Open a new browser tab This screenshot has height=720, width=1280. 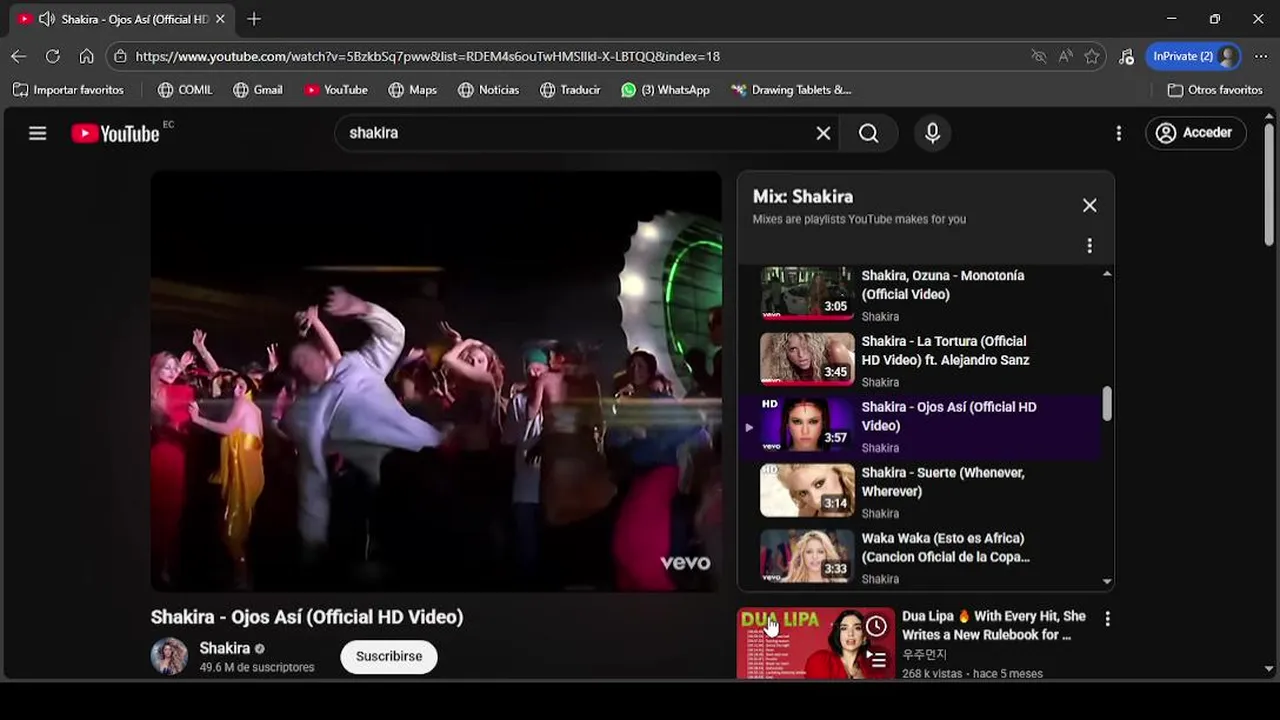pyautogui.click(x=254, y=19)
